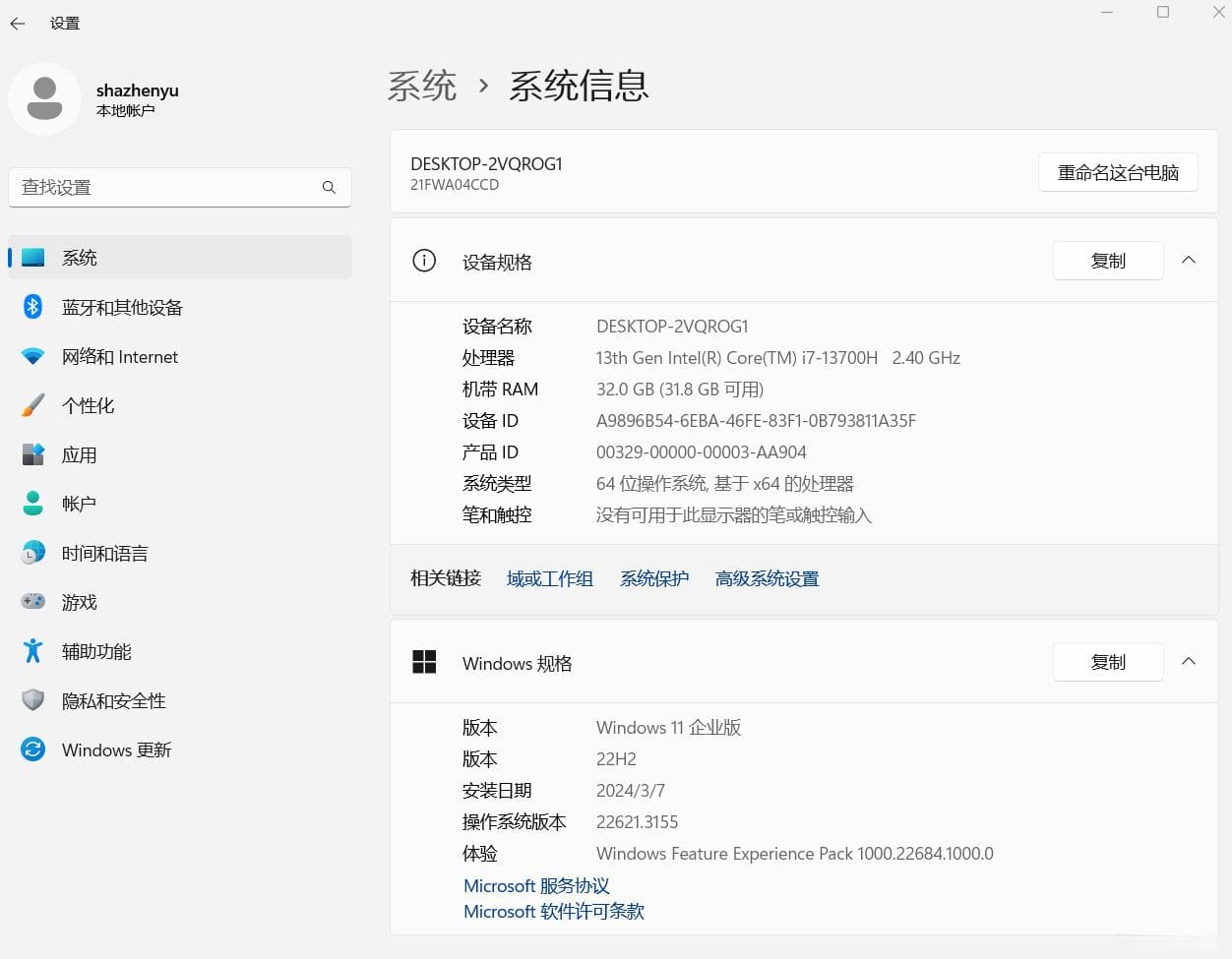1232x959 pixels.
Task: Copy Windows specifications with 复制 button
Action: (x=1108, y=662)
